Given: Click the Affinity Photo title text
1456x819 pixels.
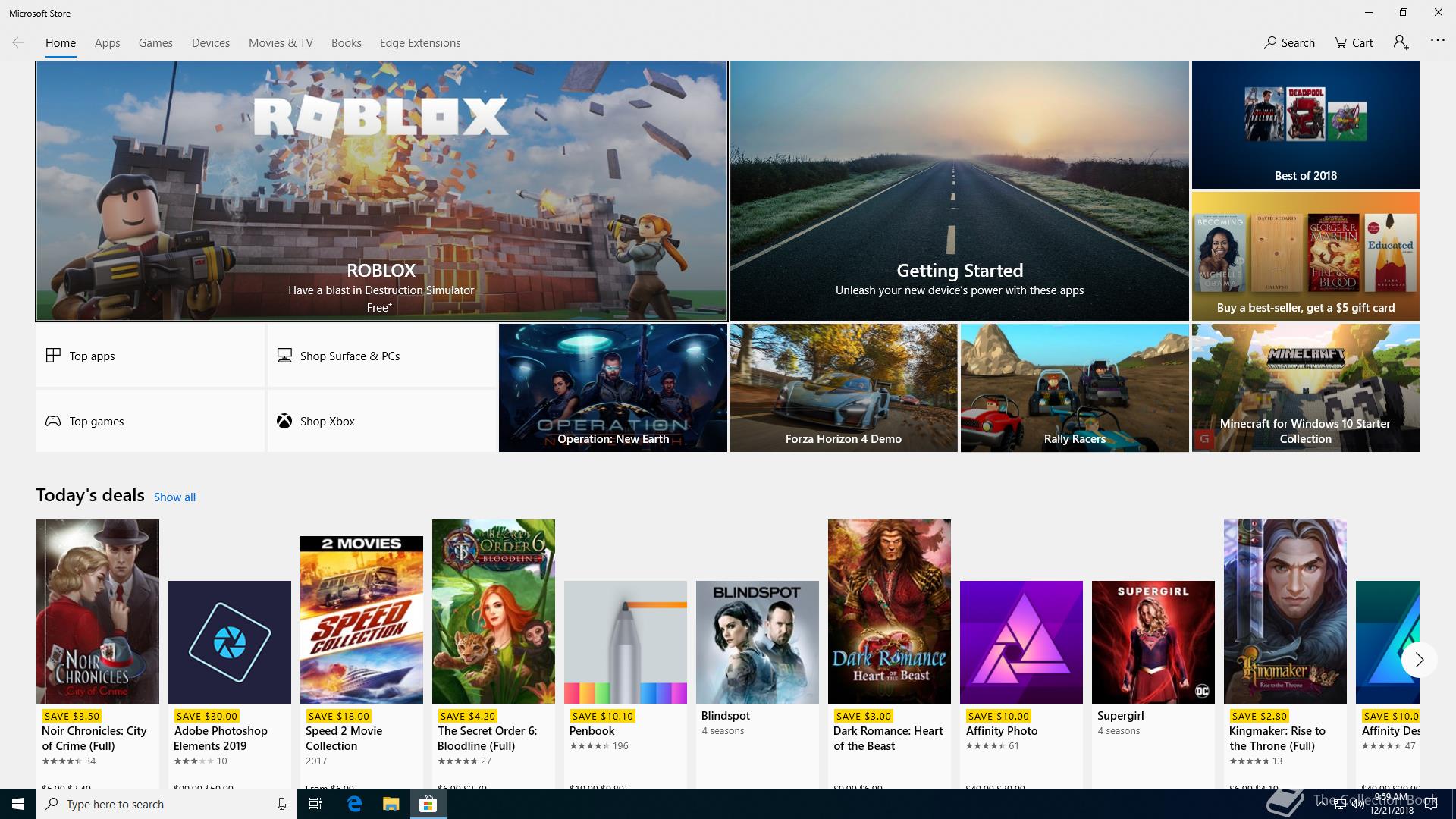Looking at the screenshot, I should pyautogui.click(x=1002, y=731).
